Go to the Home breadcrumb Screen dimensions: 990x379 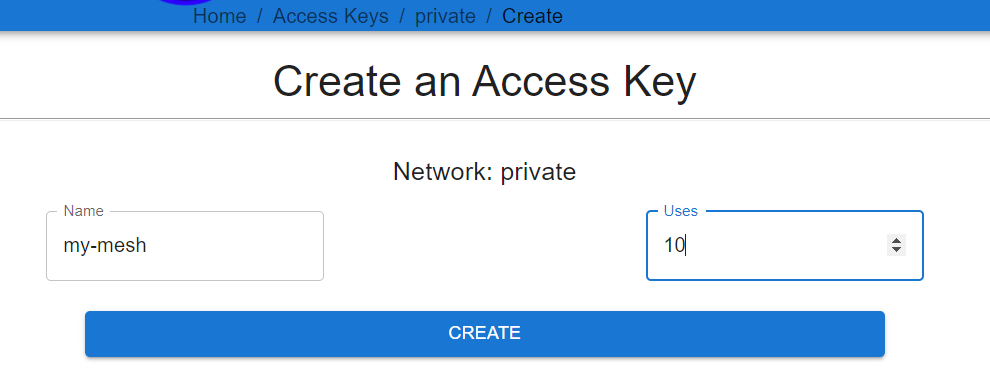tap(219, 16)
